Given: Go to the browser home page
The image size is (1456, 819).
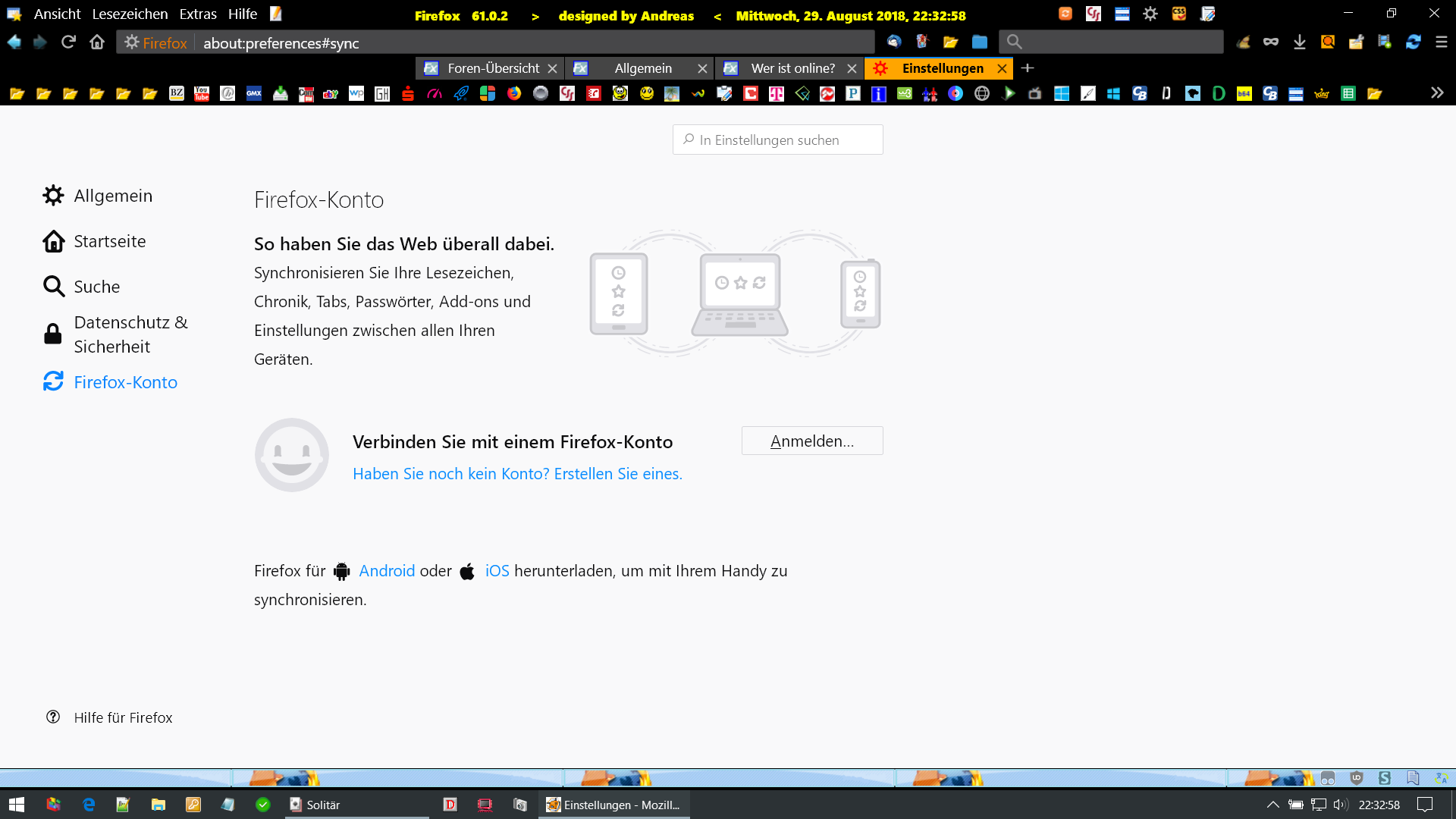Looking at the screenshot, I should 97,42.
